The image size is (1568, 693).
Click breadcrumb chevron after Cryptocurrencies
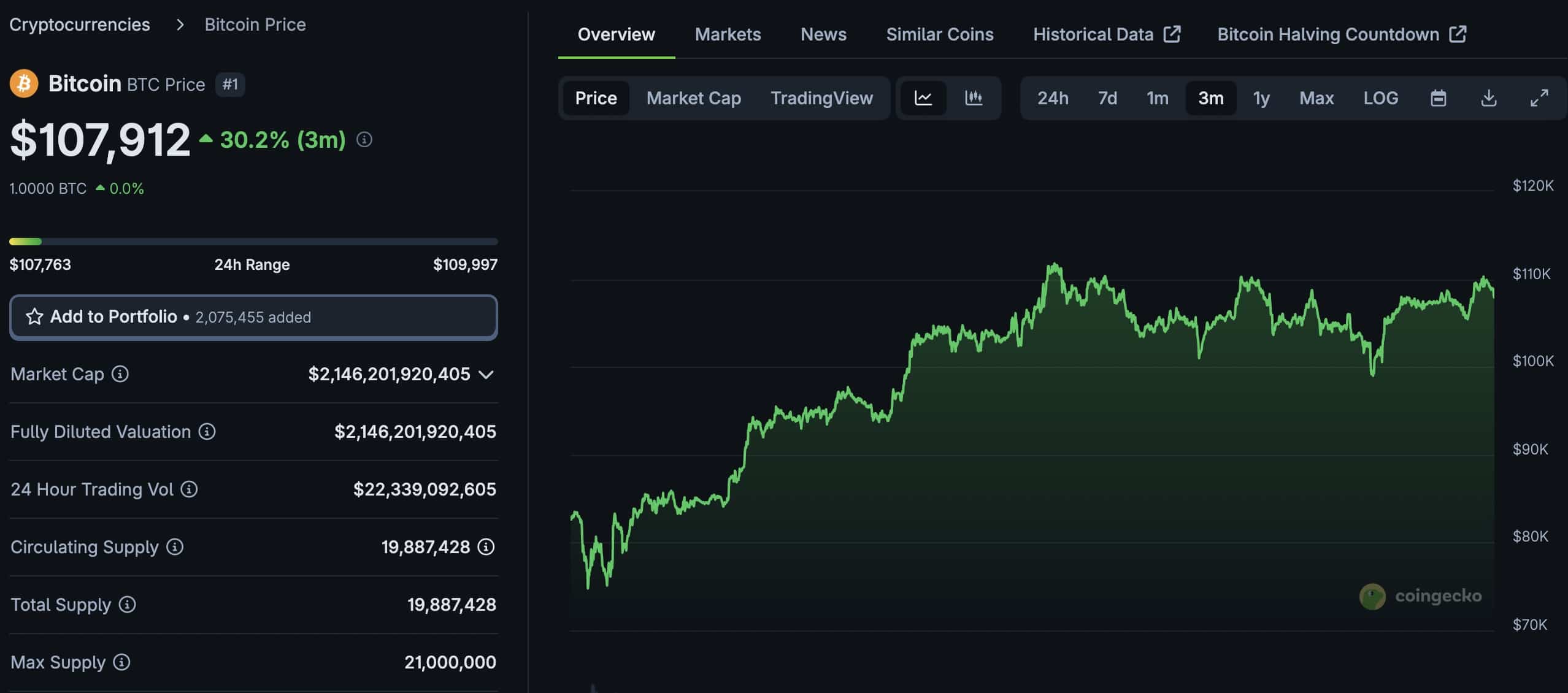pyautogui.click(x=180, y=25)
